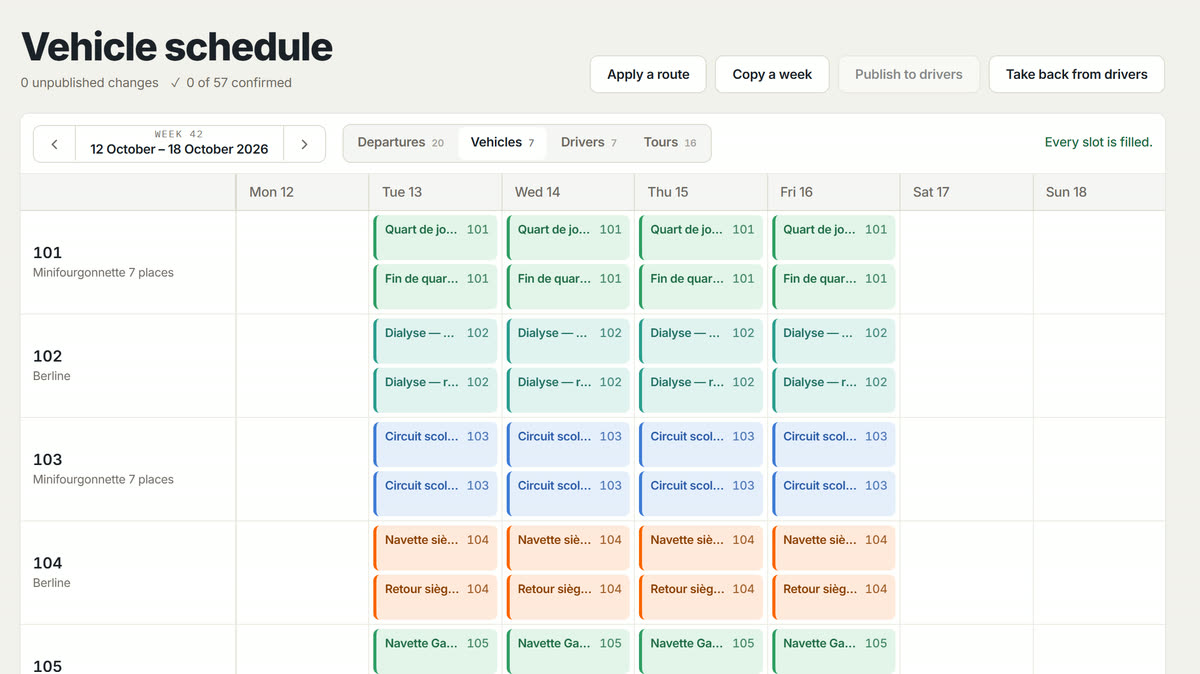Click the Mon 12 column header
Image resolution: width=1200 pixels, height=674 pixels.
click(302, 192)
